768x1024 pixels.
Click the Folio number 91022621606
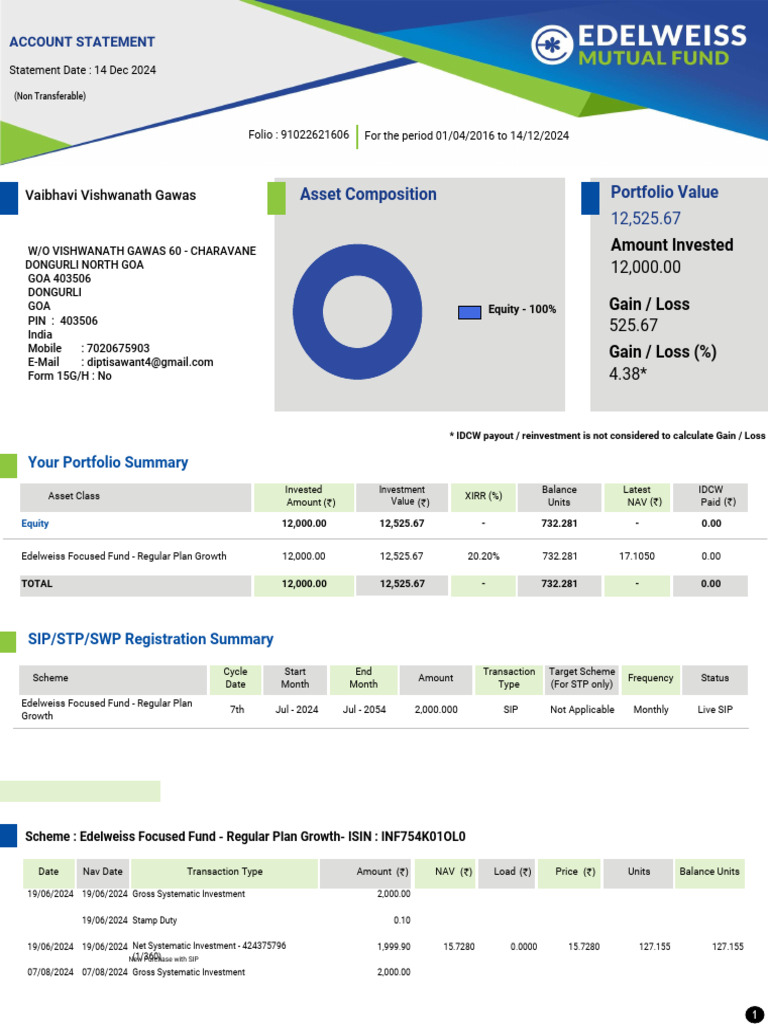point(315,135)
